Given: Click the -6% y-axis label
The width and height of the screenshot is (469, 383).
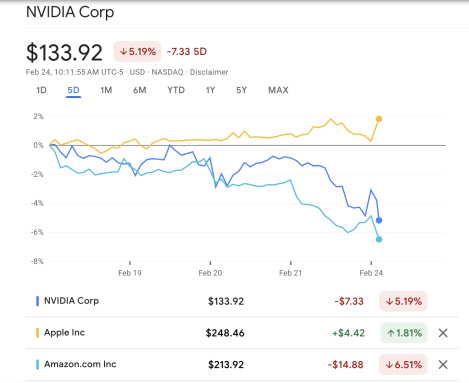Looking at the screenshot, I should 37,232.
